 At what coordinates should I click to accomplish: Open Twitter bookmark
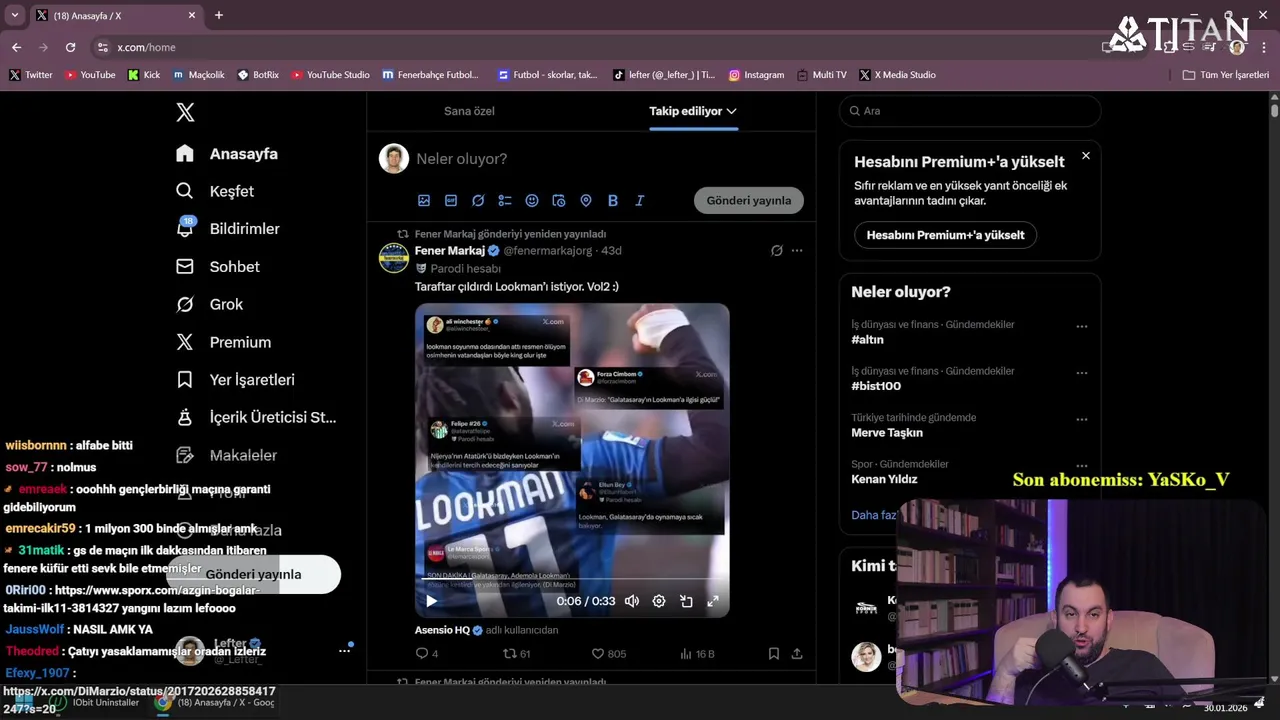(31, 75)
